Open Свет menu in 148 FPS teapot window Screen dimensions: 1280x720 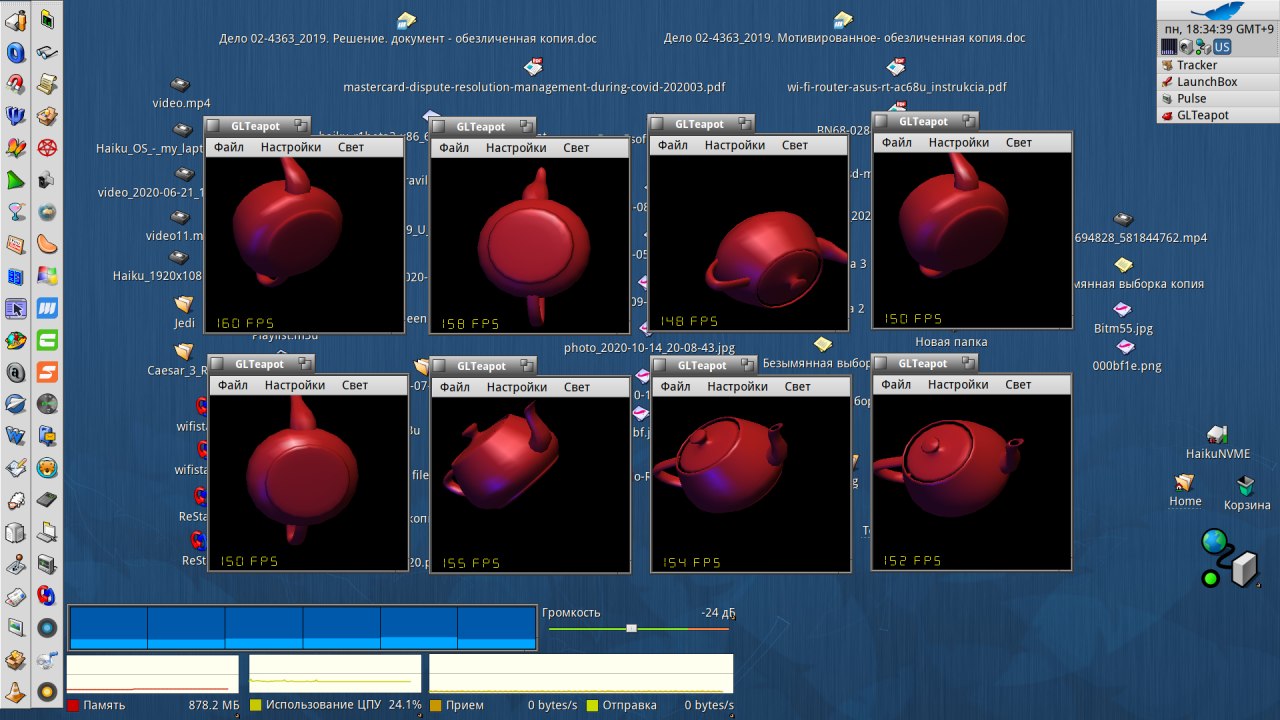click(795, 145)
